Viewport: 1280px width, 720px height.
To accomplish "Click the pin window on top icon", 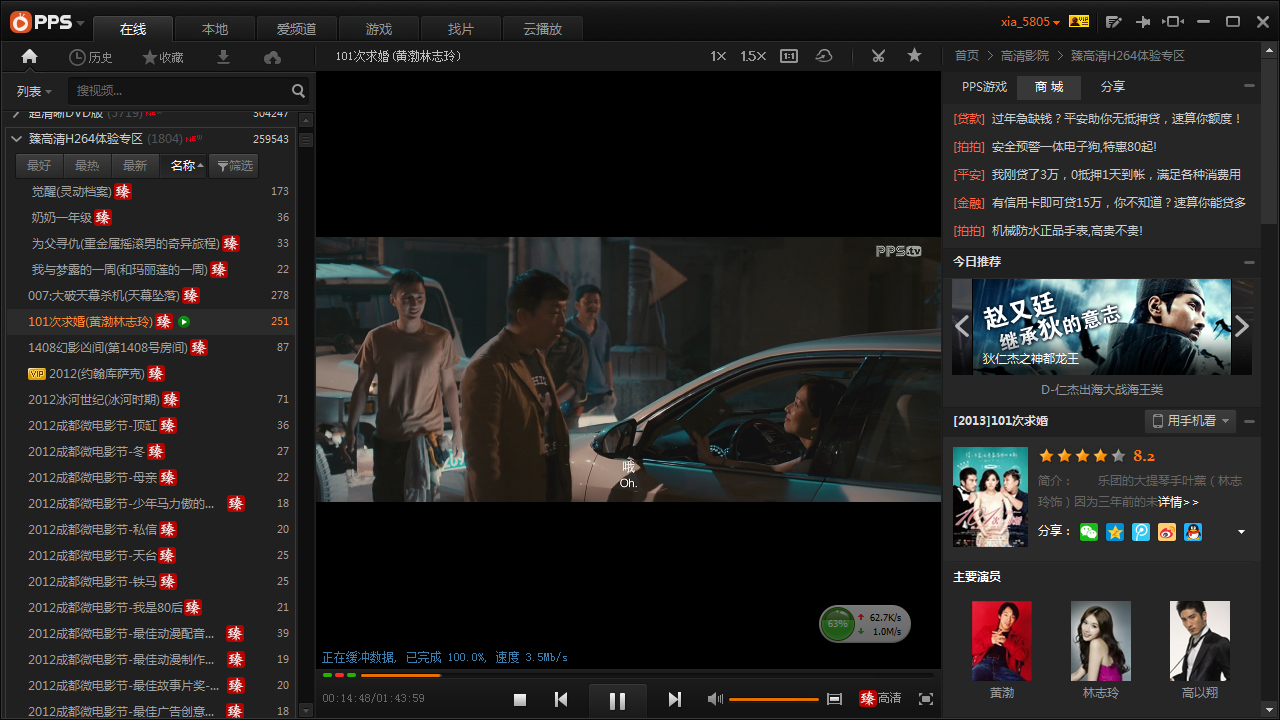I will pyautogui.click(x=1143, y=21).
